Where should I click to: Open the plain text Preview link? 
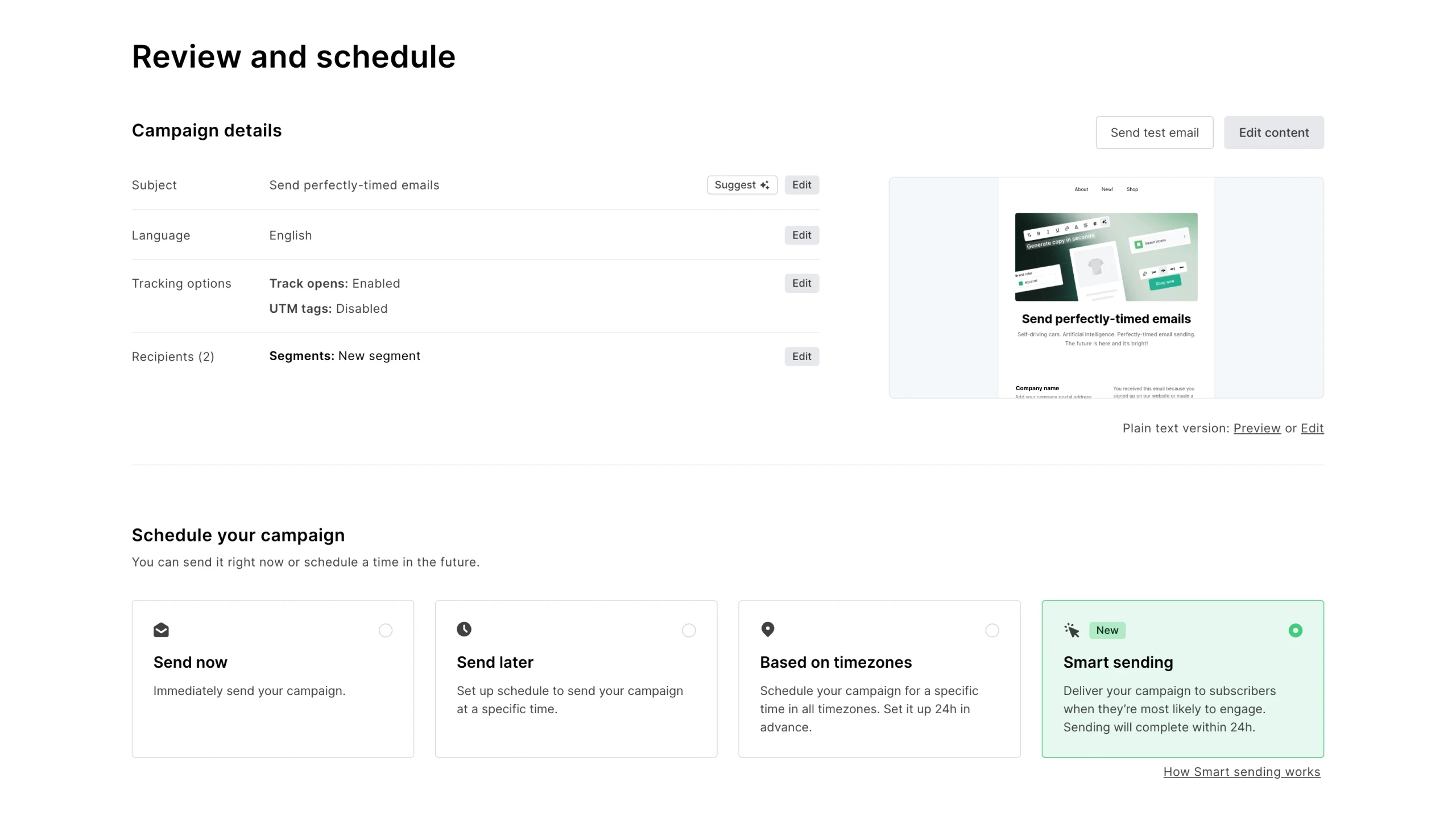pyautogui.click(x=1256, y=428)
